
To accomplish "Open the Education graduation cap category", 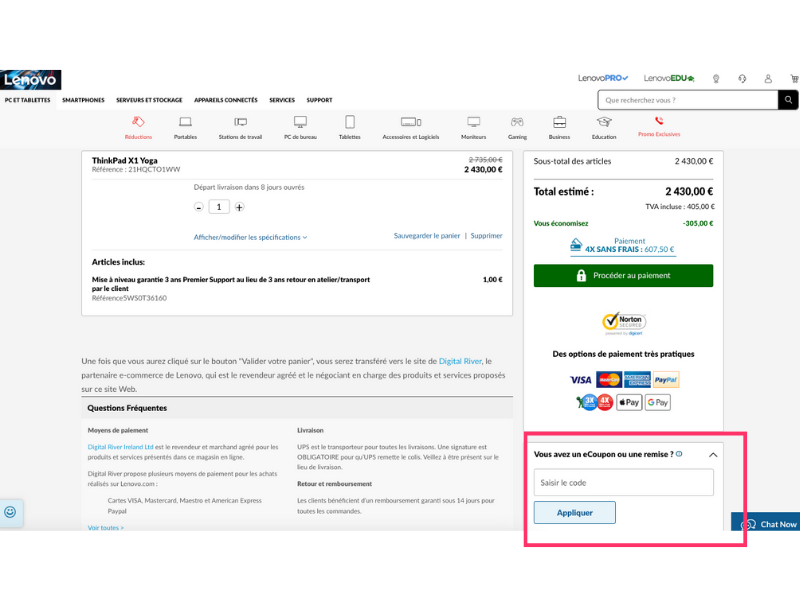I will 604,127.
